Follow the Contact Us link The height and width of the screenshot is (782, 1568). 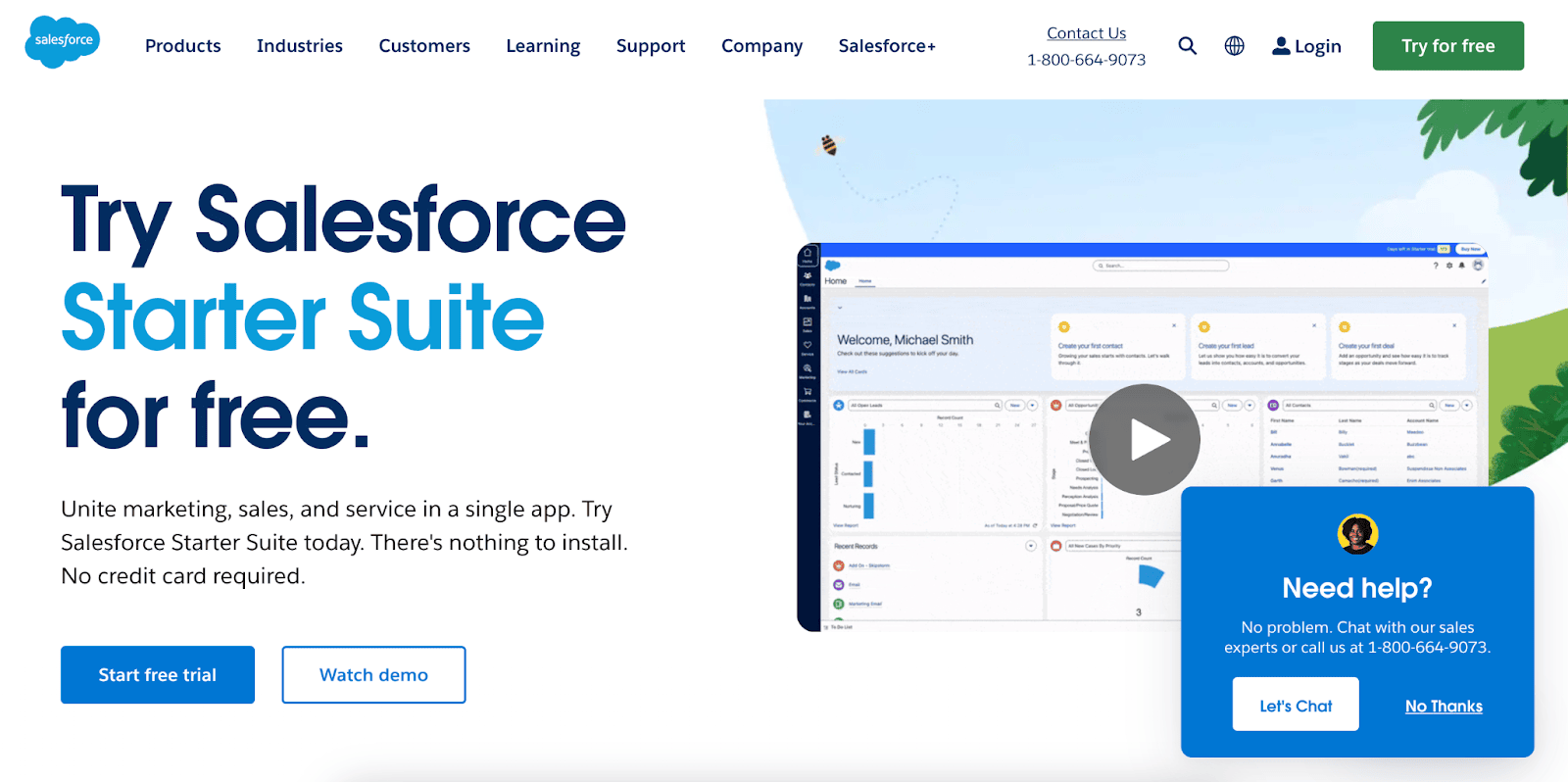pyautogui.click(x=1086, y=33)
